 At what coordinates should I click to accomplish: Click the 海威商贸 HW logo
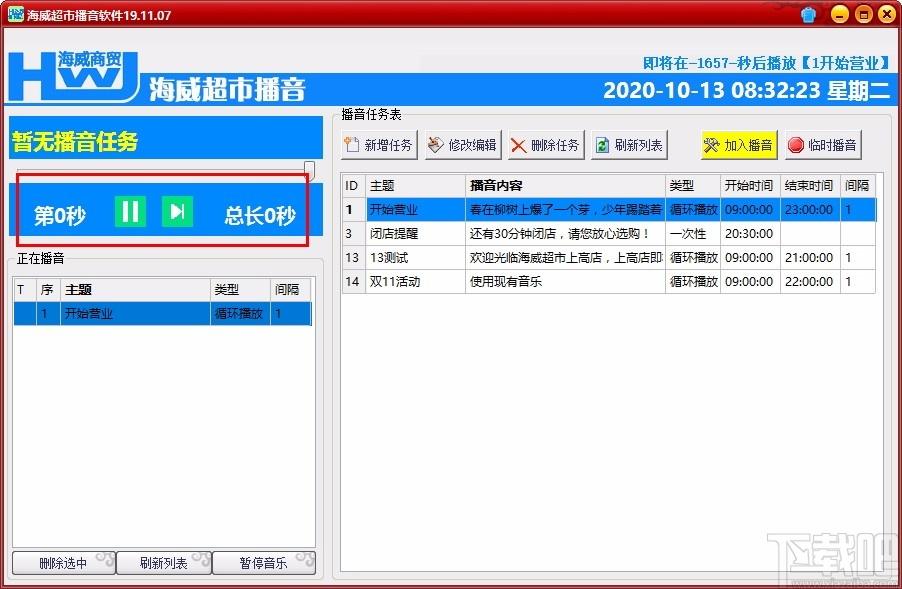(74, 77)
